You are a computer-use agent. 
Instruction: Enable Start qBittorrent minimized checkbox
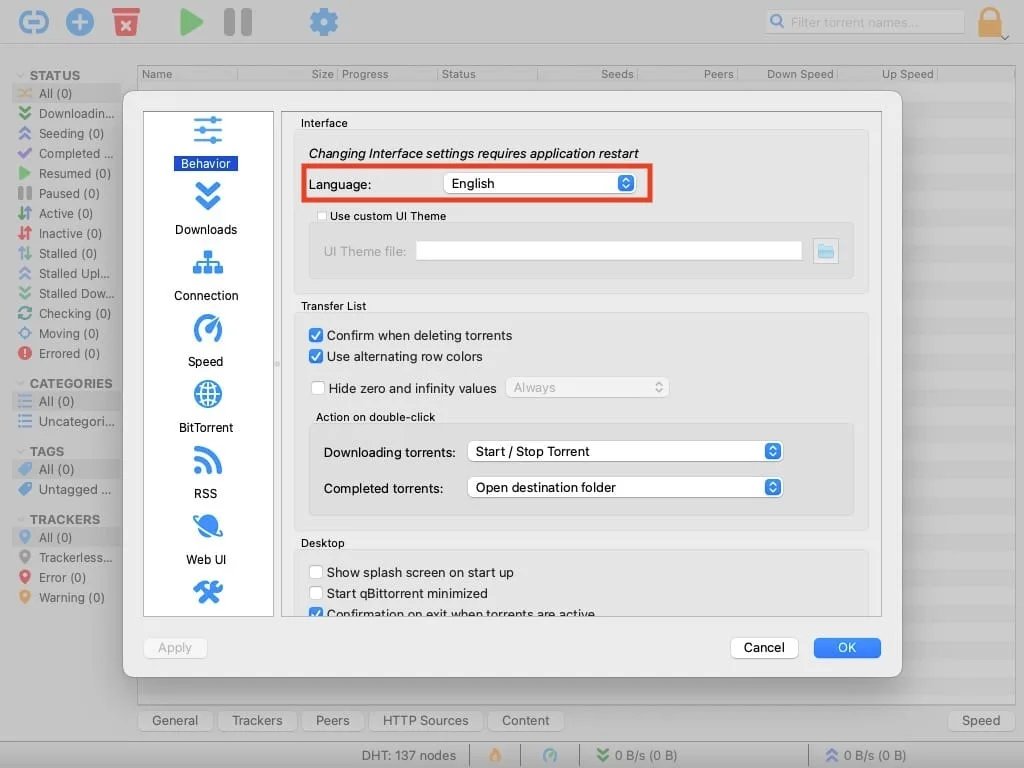(x=316, y=593)
